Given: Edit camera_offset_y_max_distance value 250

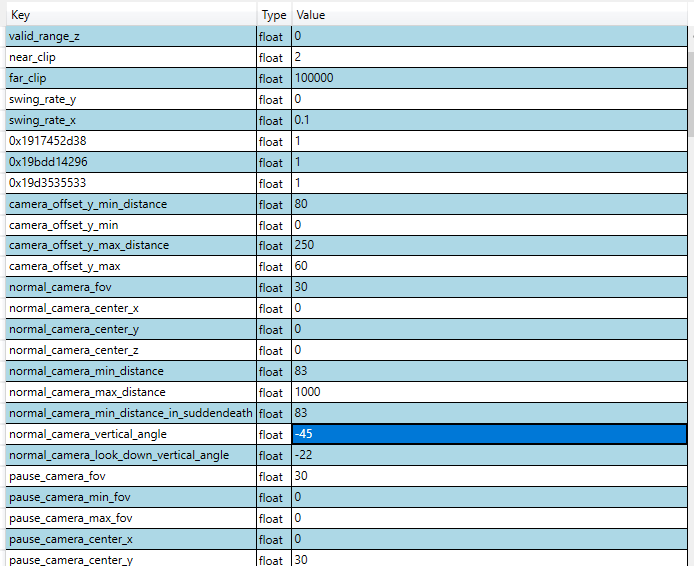Looking at the screenshot, I should click(x=490, y=246).
